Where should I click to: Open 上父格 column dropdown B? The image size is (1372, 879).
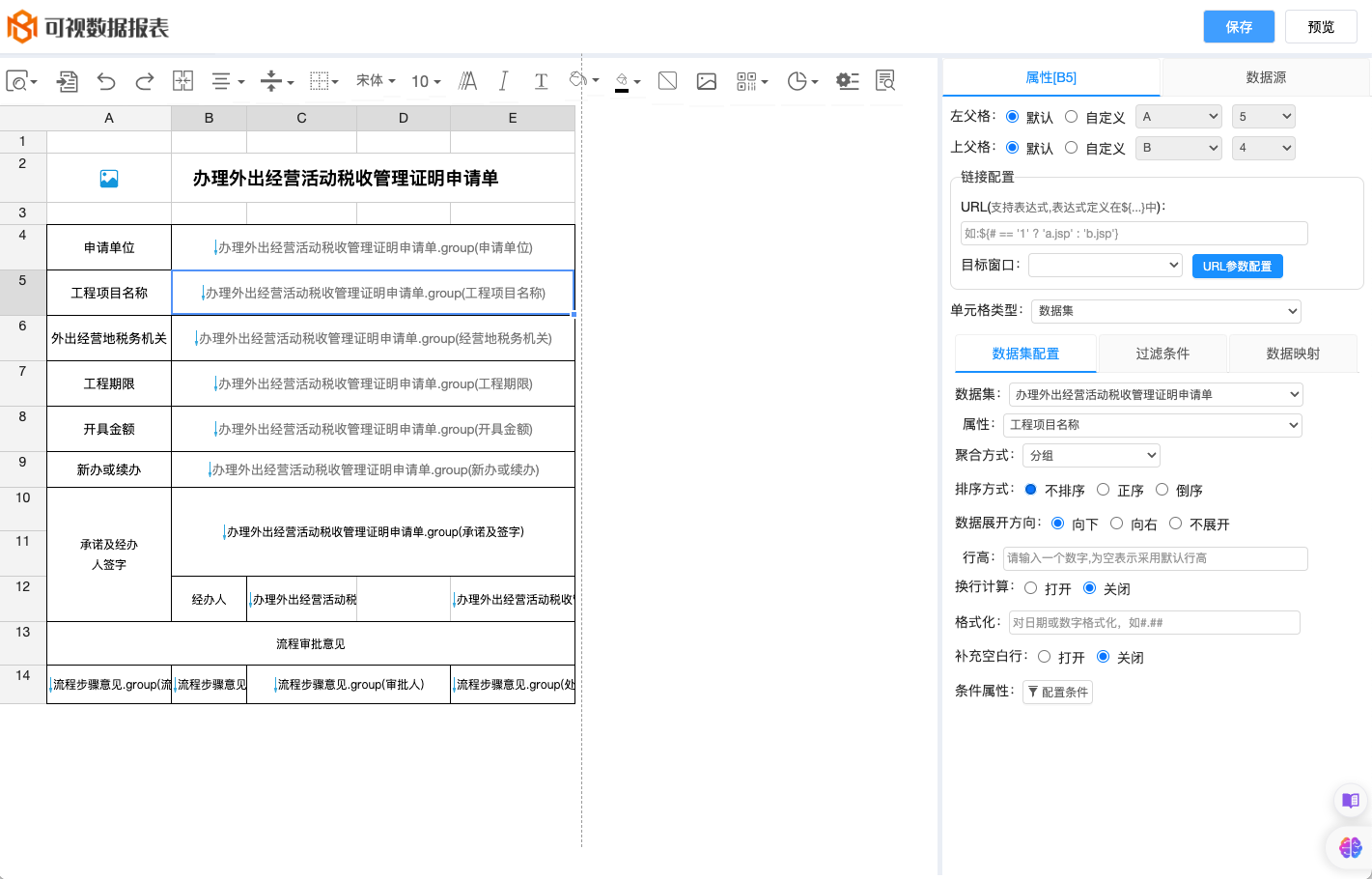click(1179, 148)
